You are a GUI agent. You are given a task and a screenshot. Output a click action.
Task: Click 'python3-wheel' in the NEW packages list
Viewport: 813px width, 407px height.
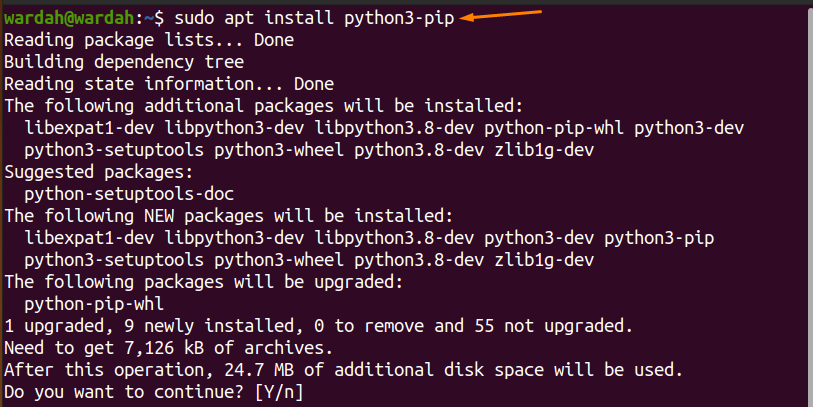point(279,260)
